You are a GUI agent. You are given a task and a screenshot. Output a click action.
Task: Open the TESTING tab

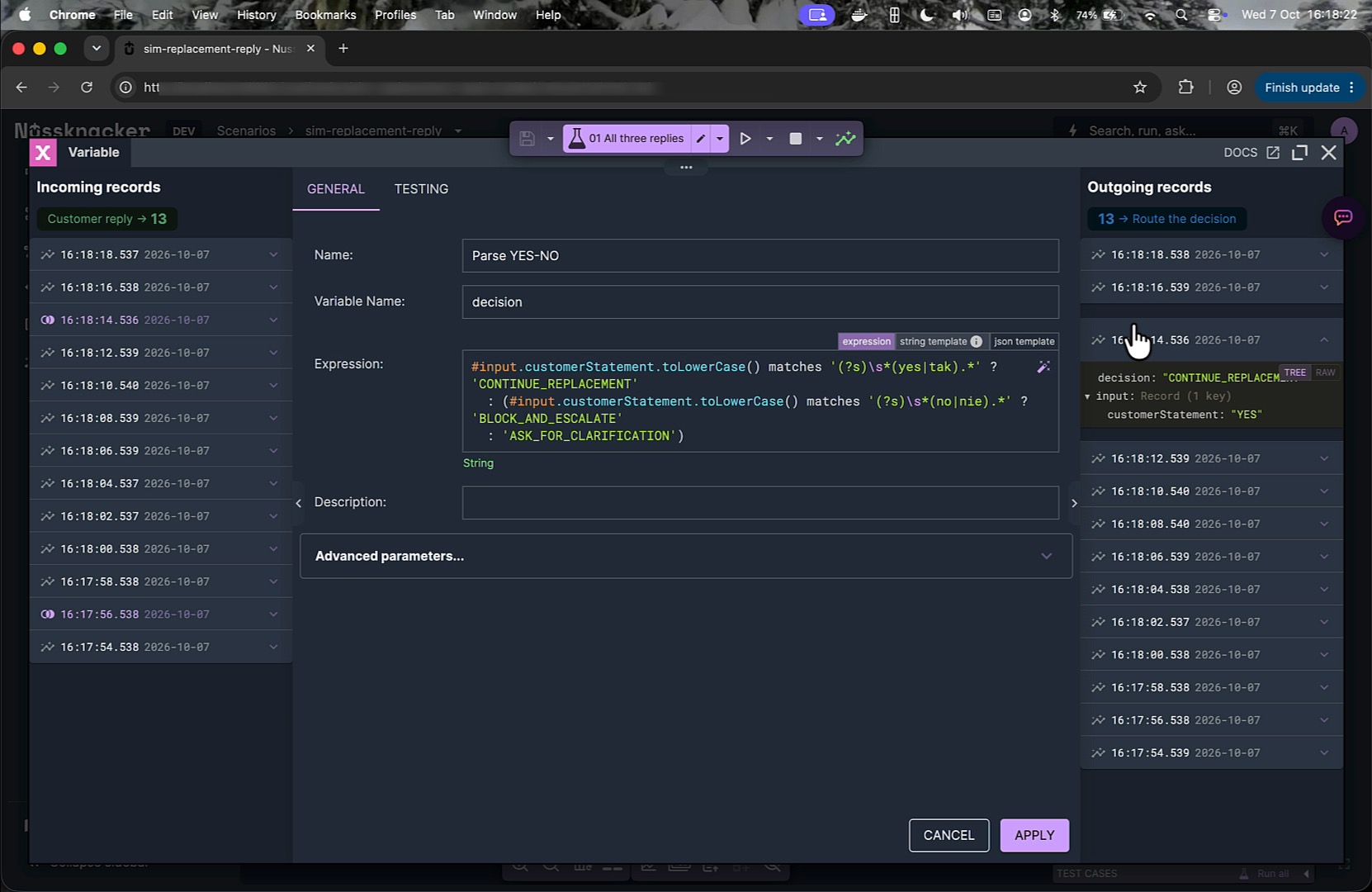click(x=421, y=189)
